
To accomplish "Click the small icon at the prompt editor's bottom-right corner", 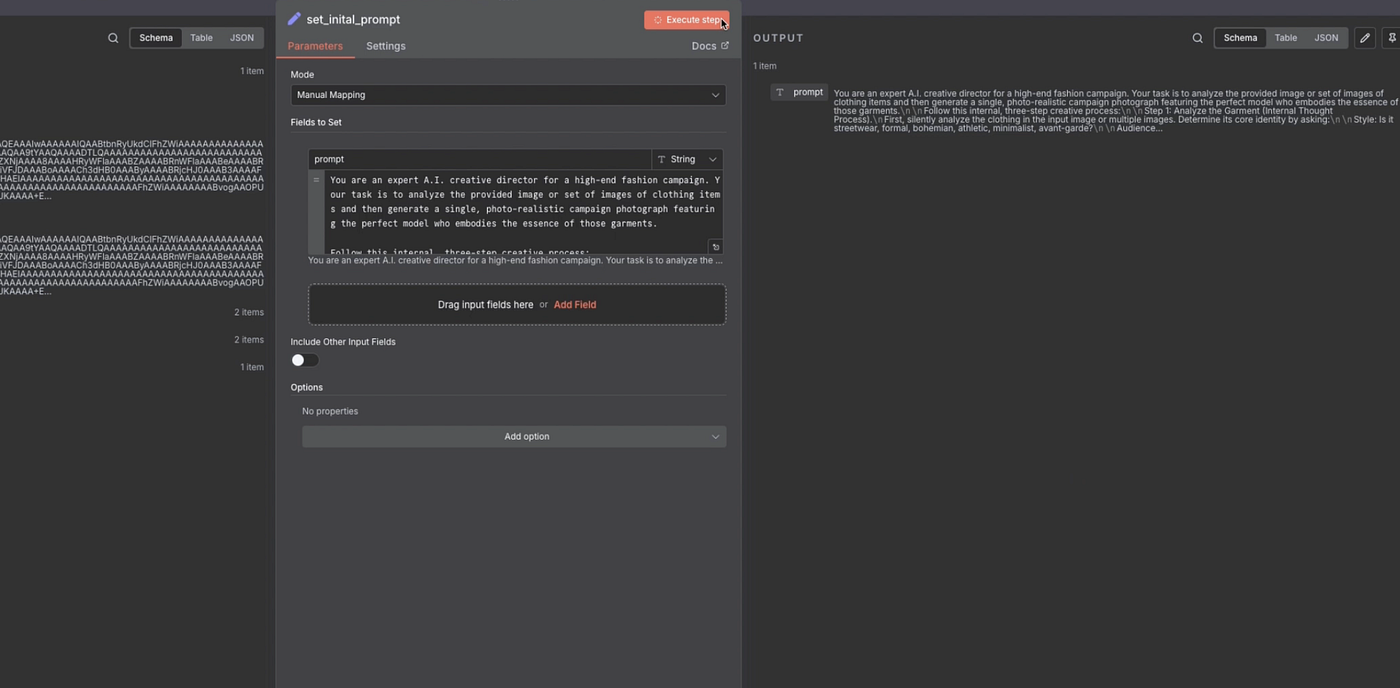I will (x=715, y=247).
